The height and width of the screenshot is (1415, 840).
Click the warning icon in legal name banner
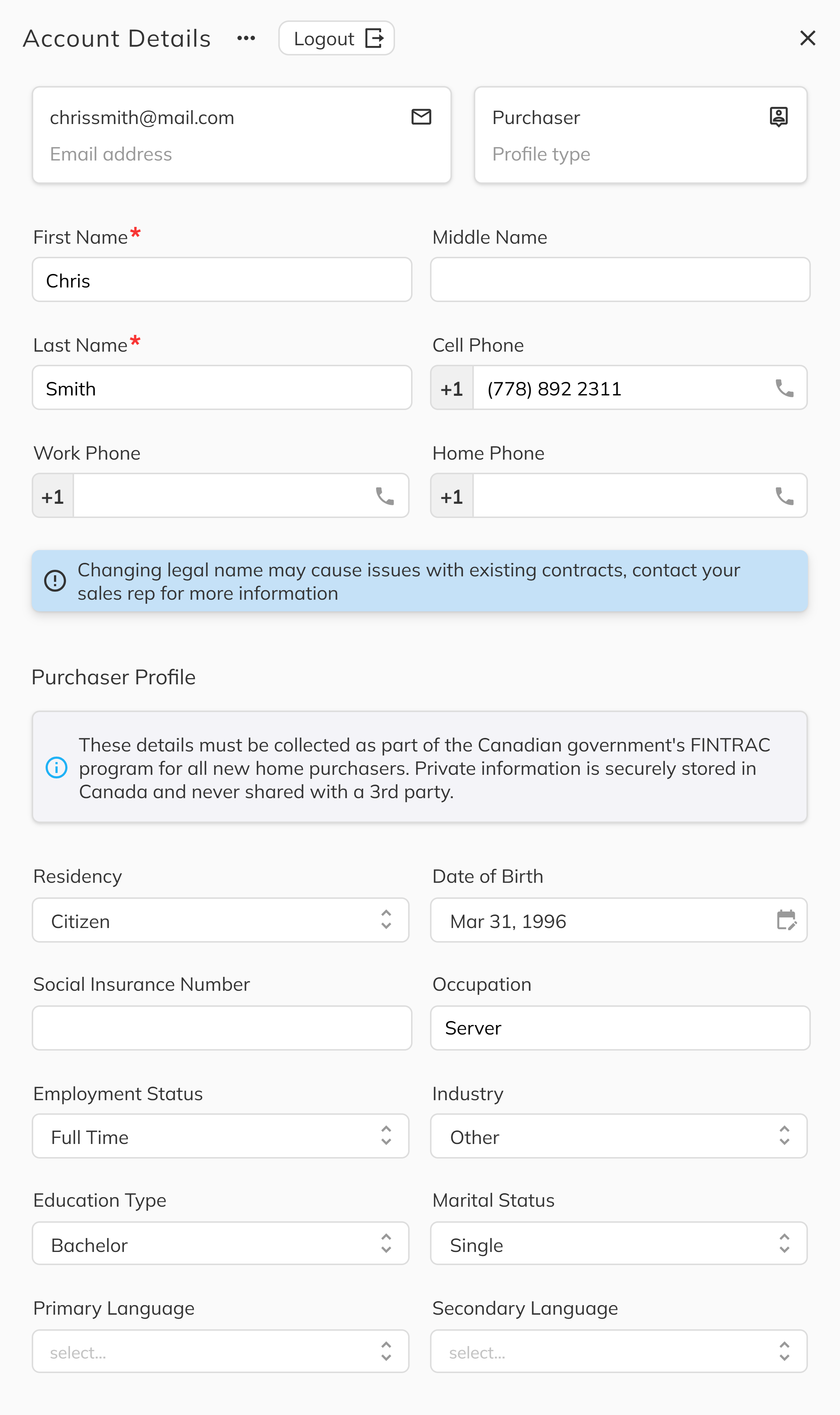[x=55, y=581]
